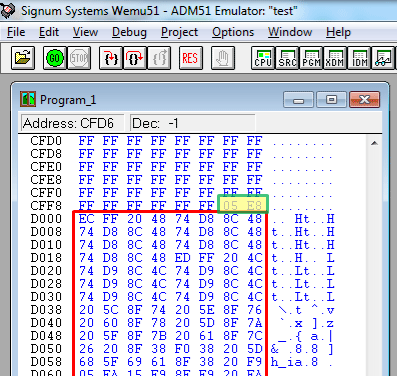This screenshot has height=376, width=397.
Task: Open the CPU window icon
Action: [263, 58]
